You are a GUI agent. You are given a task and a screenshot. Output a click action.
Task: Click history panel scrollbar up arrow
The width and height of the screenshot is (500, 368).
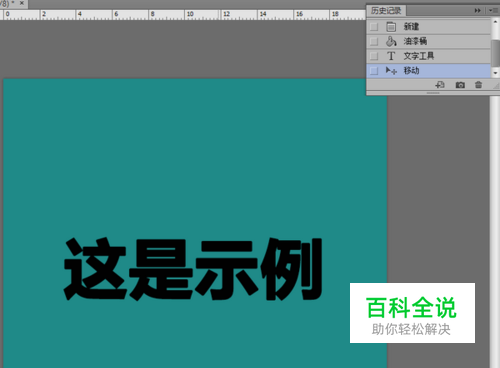[x=495, y=22]
